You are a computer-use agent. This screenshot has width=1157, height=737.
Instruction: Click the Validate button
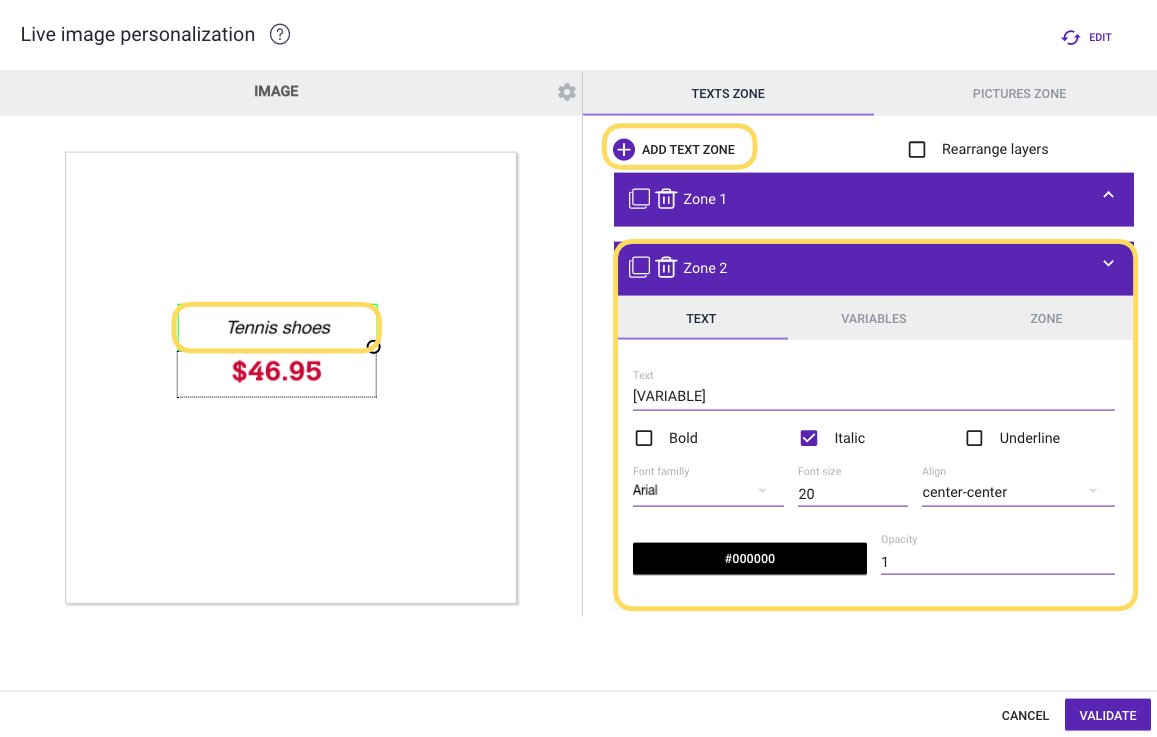[x=1107, y=715]
